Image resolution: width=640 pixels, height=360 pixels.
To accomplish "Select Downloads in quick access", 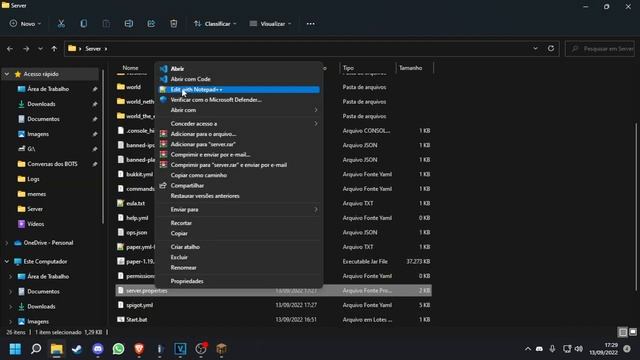I will (x=41, y=104).
